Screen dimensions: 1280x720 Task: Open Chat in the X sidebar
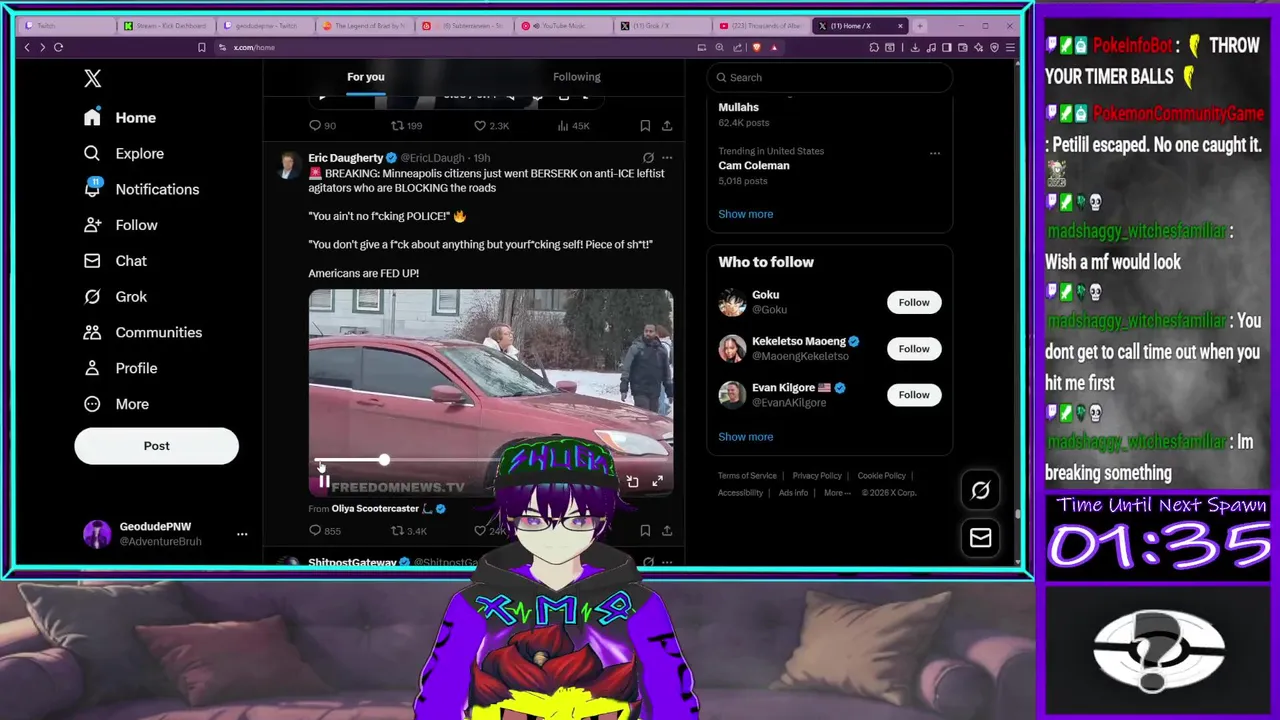[x=115, y=261]
